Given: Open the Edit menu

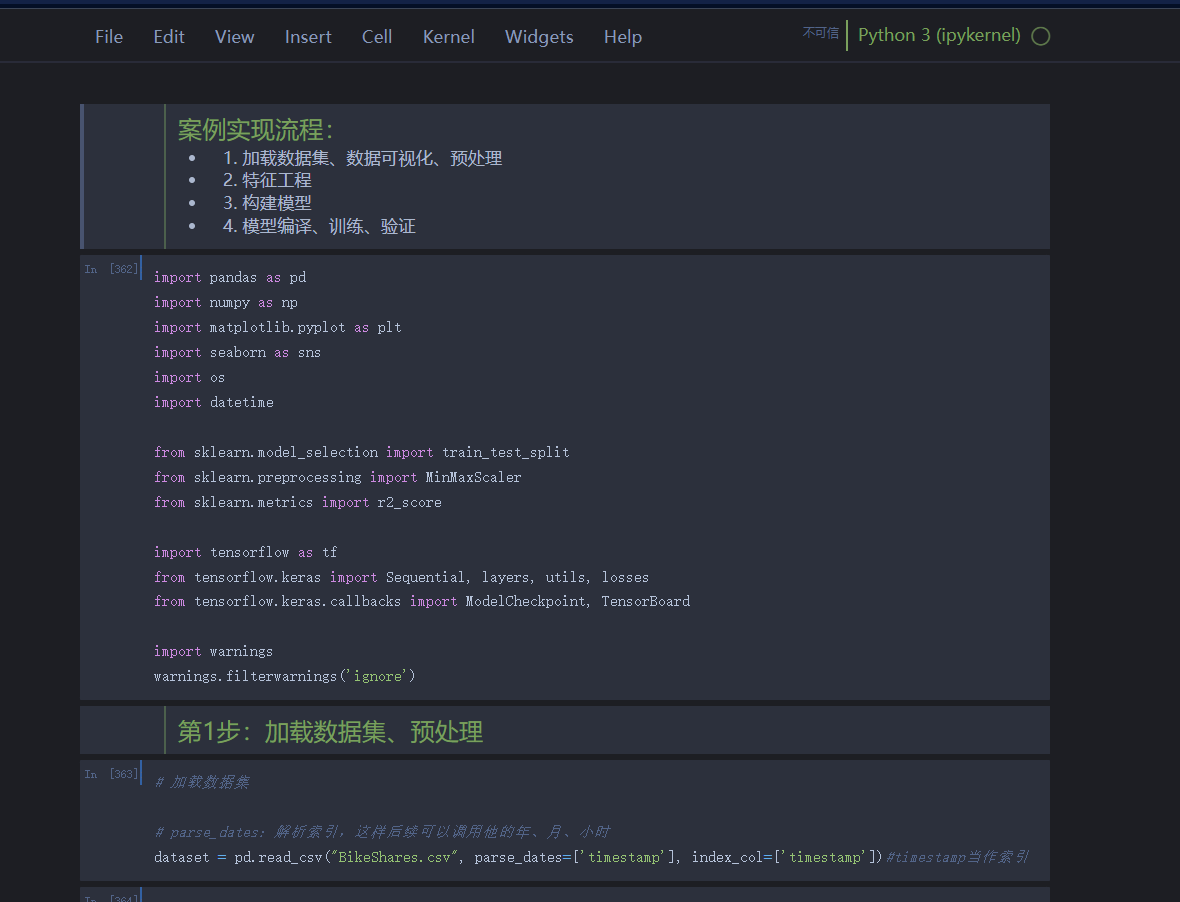Looking at the screenshot, I should (169, 37).
